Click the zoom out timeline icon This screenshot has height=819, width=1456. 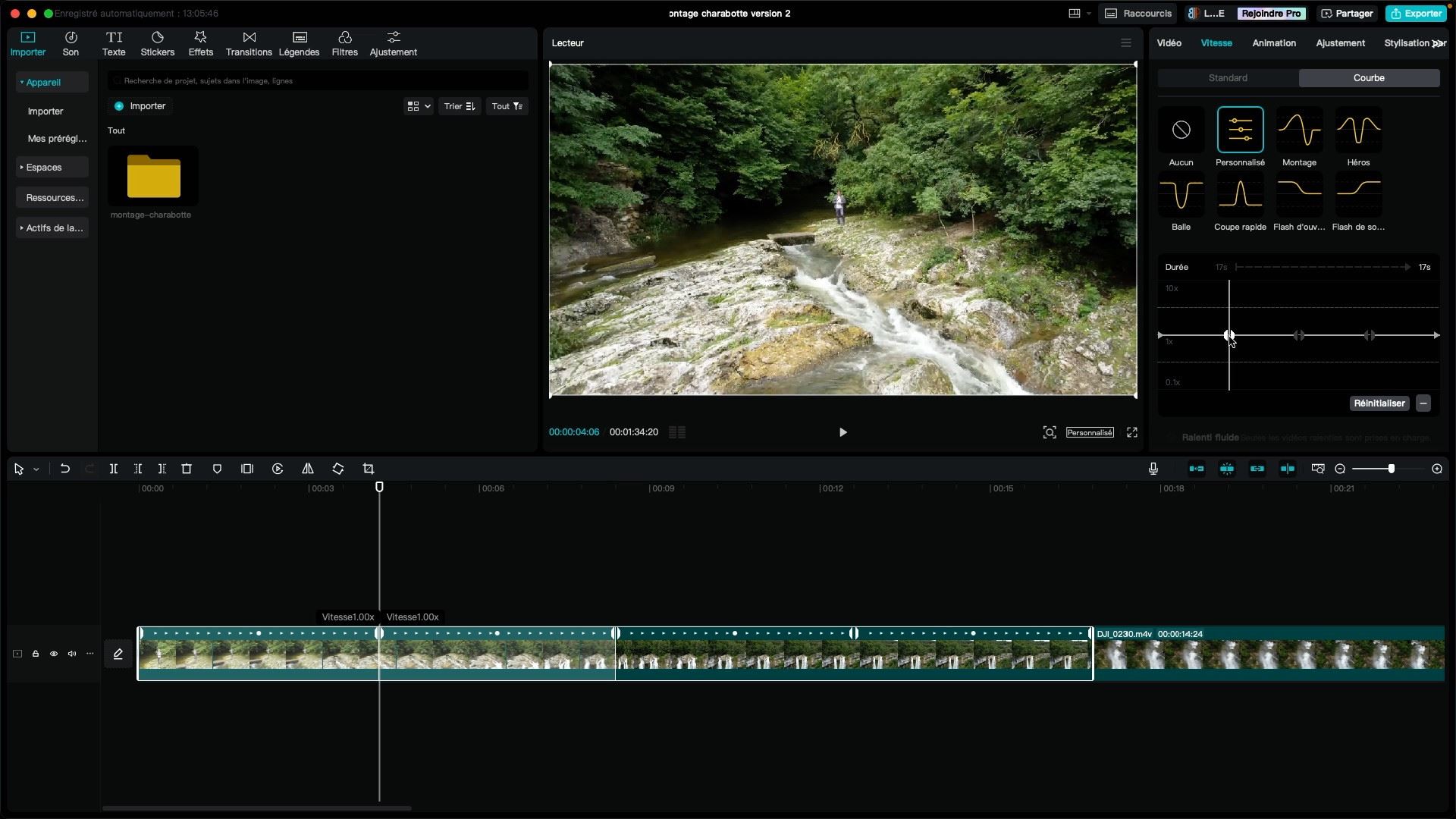[1340, 469]
